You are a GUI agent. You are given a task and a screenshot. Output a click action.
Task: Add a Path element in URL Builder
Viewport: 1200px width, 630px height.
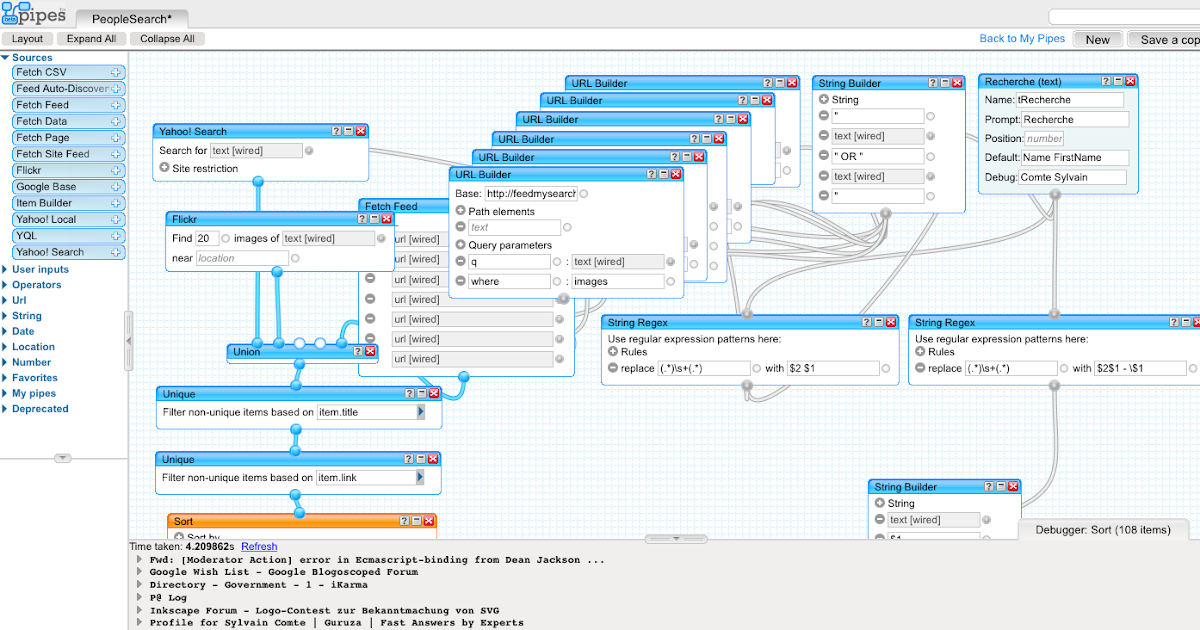pos(460,211)
